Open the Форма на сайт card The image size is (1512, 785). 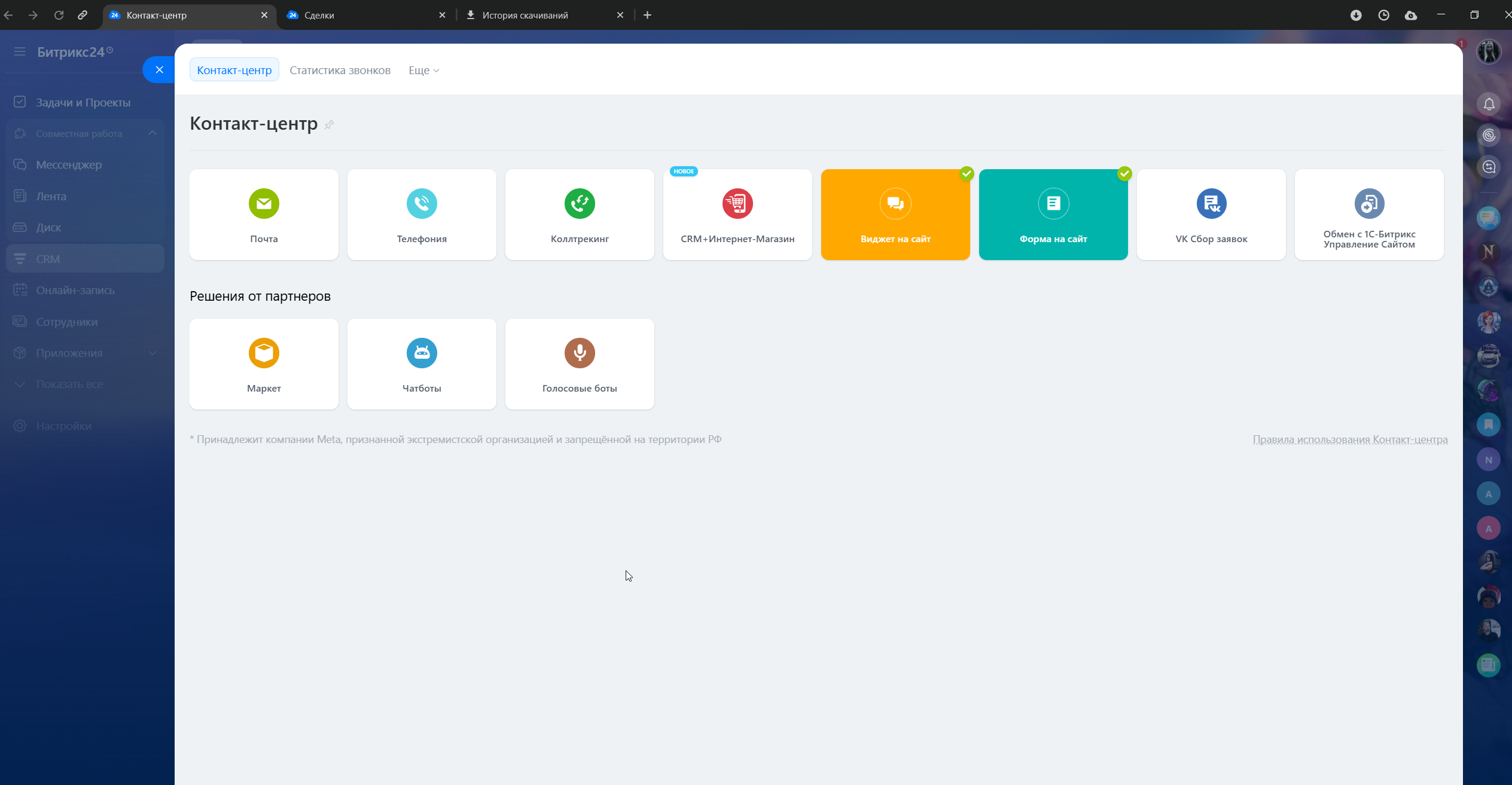(1053, 215)
